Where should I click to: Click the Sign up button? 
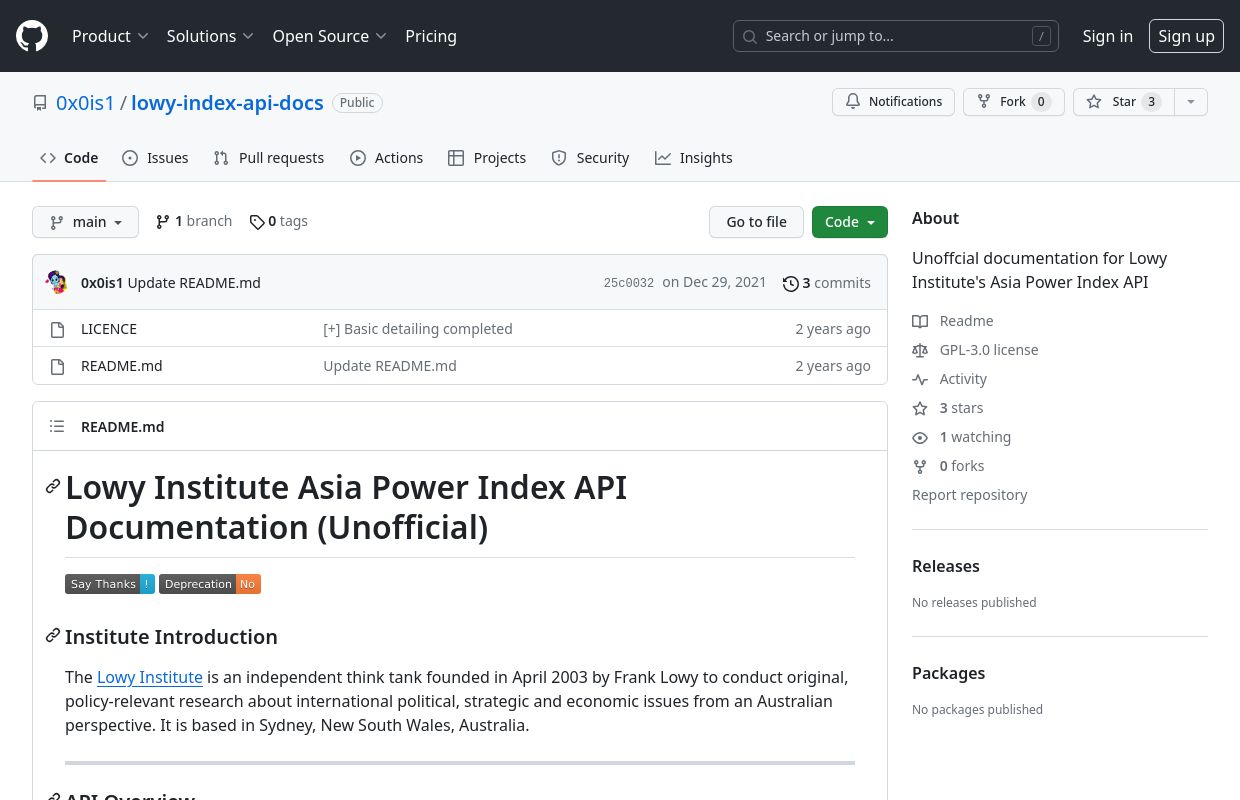[x=1186, y=36]
